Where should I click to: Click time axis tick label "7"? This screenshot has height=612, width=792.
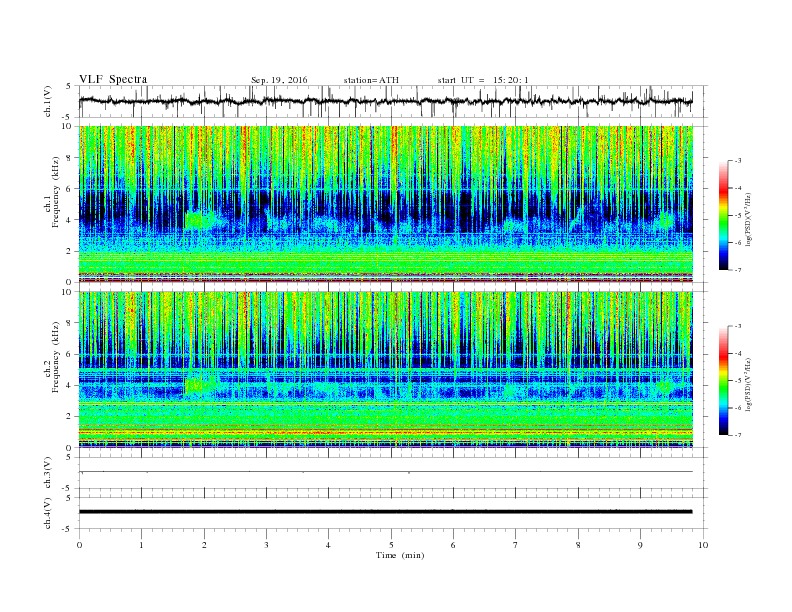click(516, 545)
